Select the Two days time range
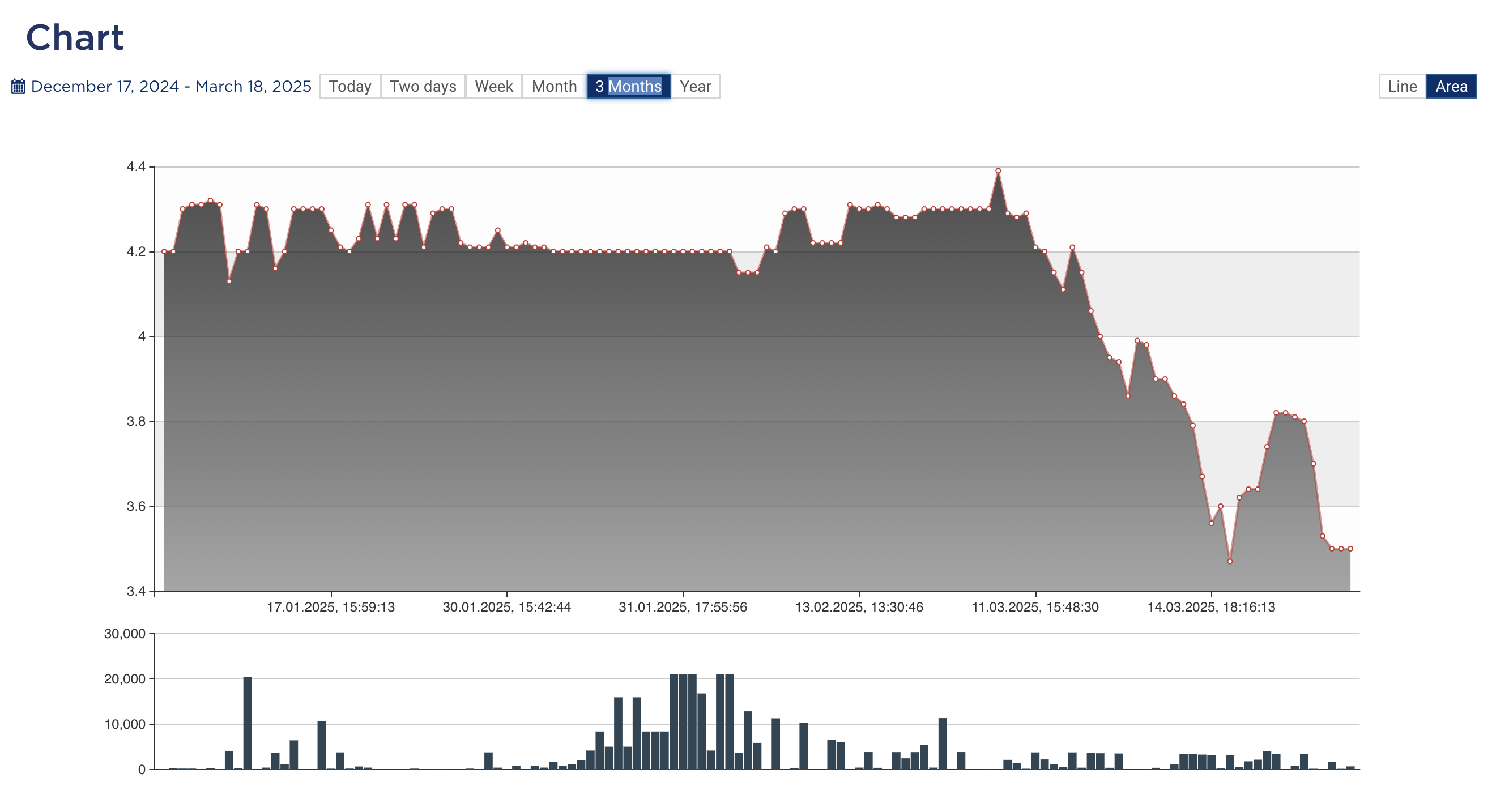The height and width of the screenshot is (812, 1509). coord(423,87)
